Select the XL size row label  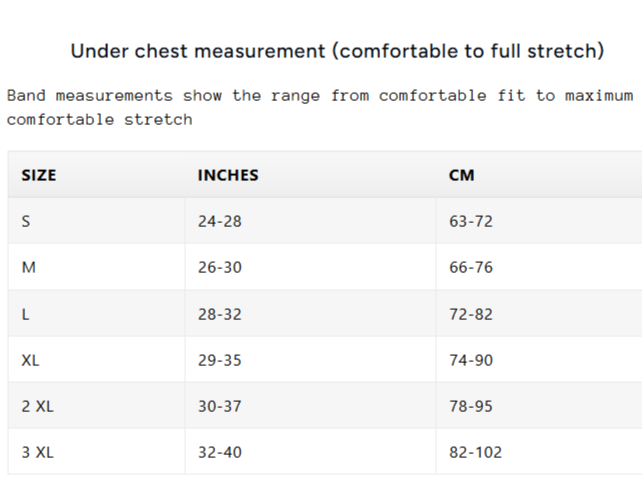[31, 360]
